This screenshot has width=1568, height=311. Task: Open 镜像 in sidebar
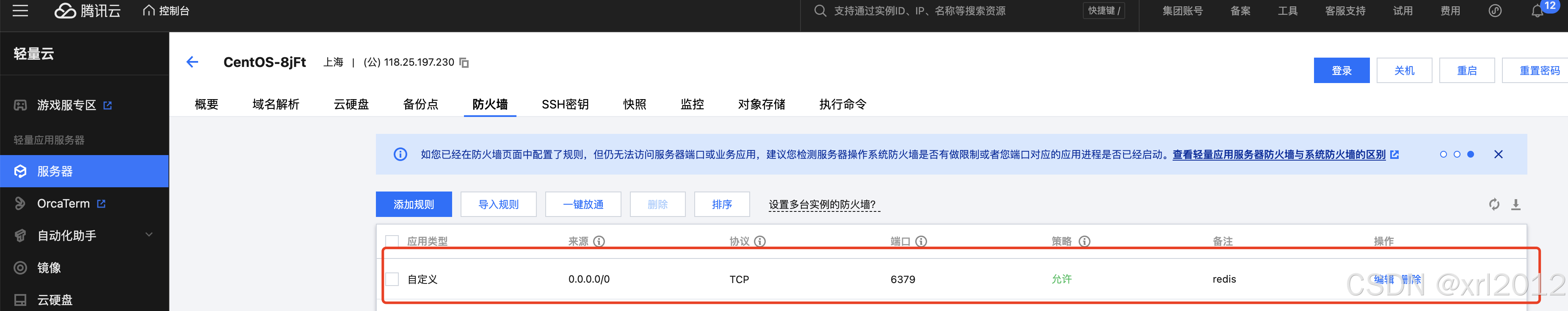tap(49, 268)
